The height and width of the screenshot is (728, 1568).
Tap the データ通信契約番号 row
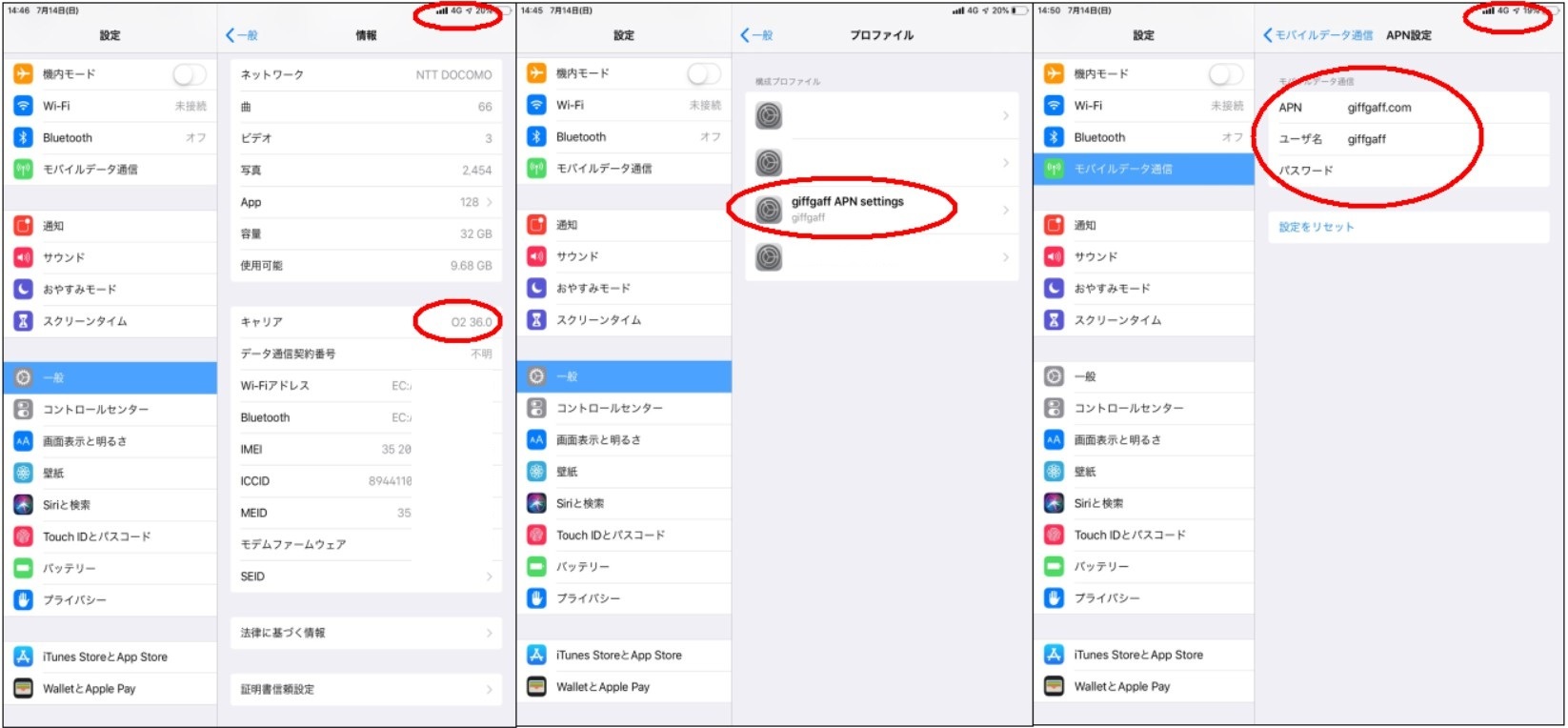(x=366, y=354)
